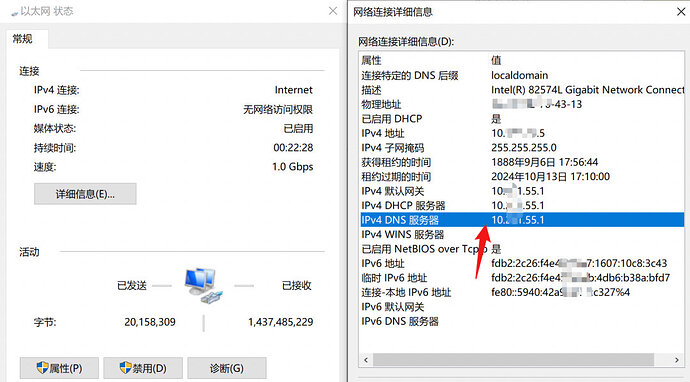Image resolution: width=690 pixels, height=382 pixels.
Task: Select the 已启用 NetBIOS over Tcpip row
Action: (522, 249)
